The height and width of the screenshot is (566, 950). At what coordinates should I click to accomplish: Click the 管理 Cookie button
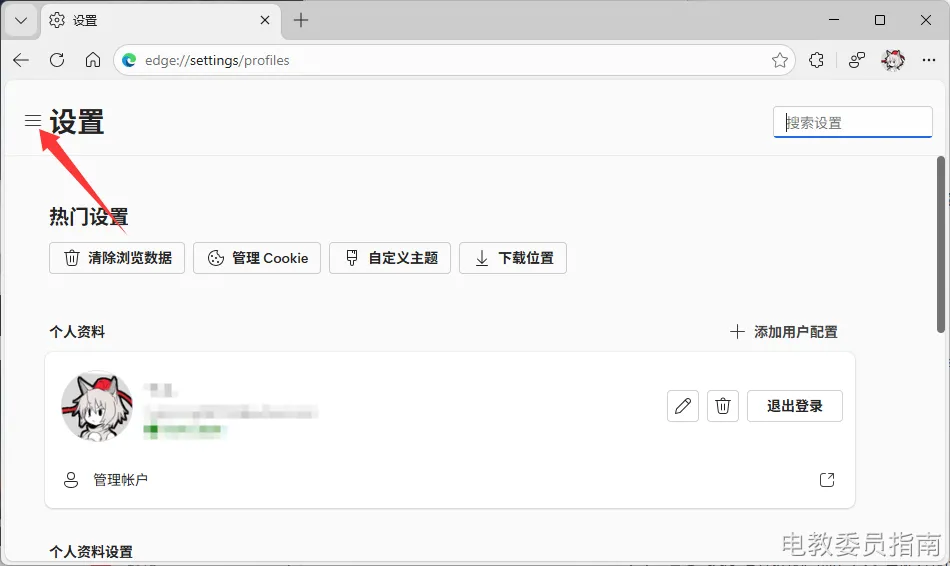(x=257, y=258)
